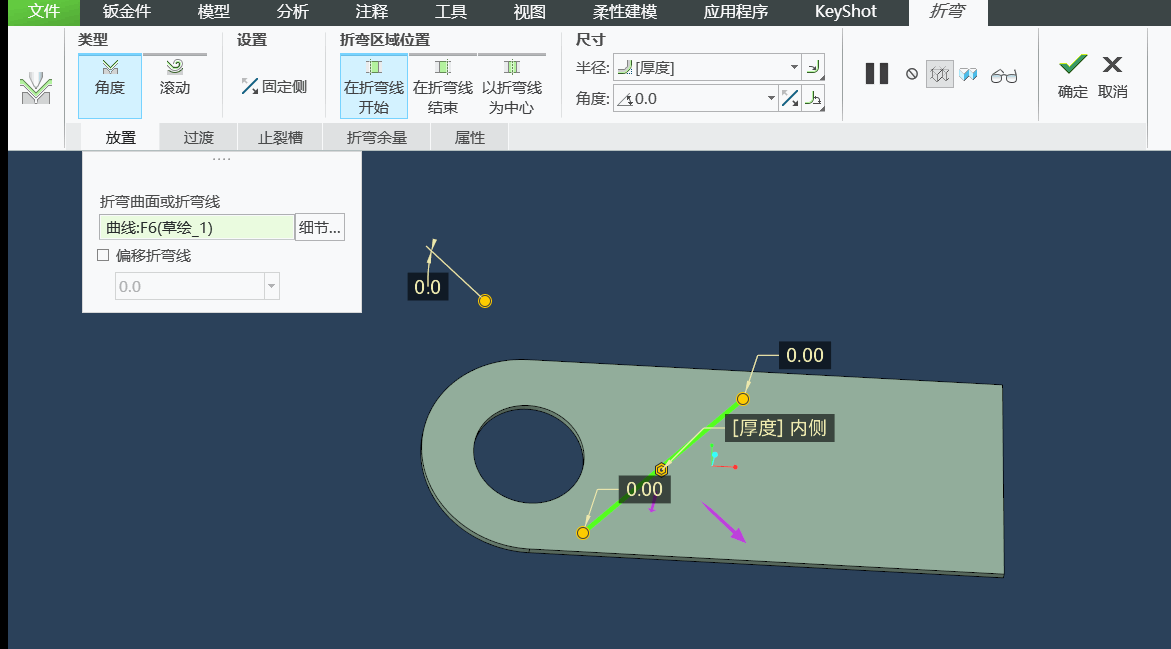Confirm with the 确定 checkmark

pos(1072,75)
